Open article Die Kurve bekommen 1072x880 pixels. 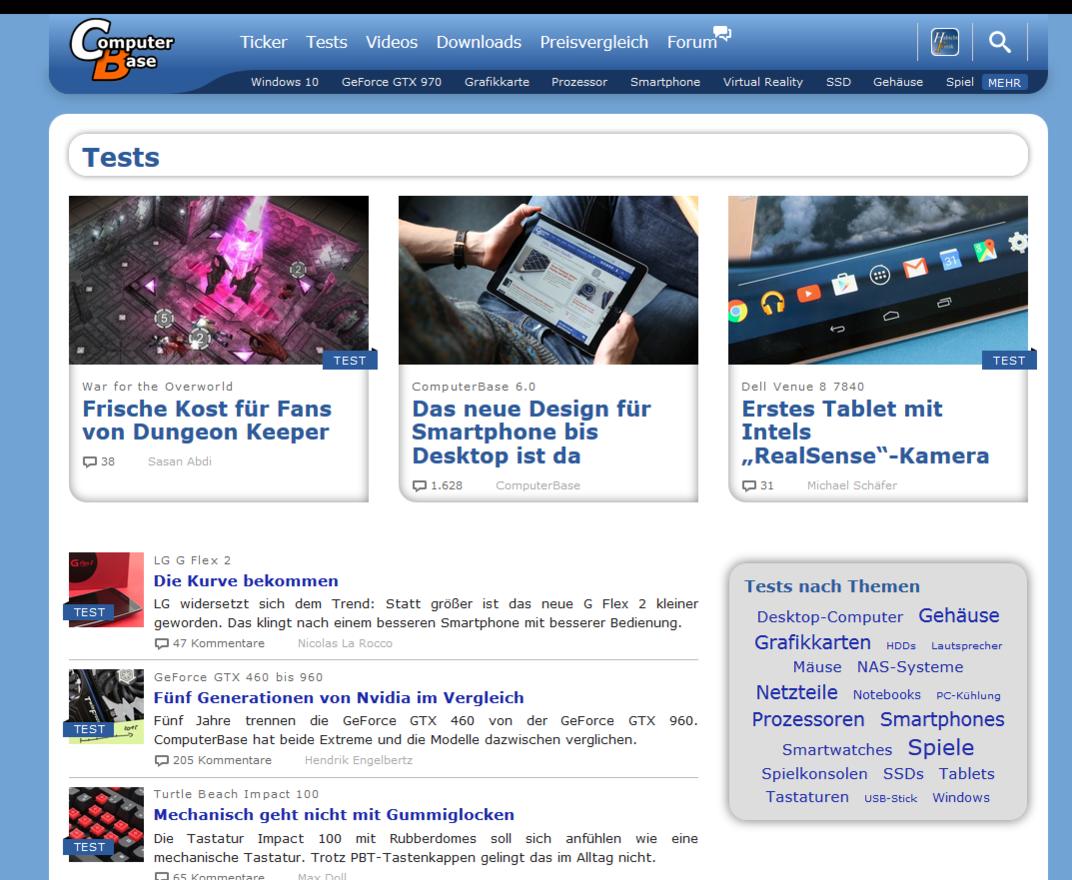click(246, 581)
